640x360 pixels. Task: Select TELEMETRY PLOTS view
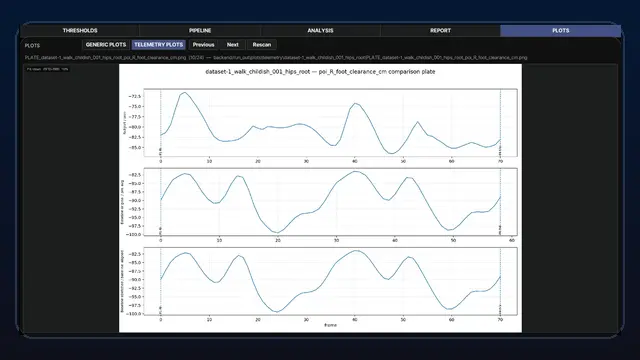[x=158, y=45]
